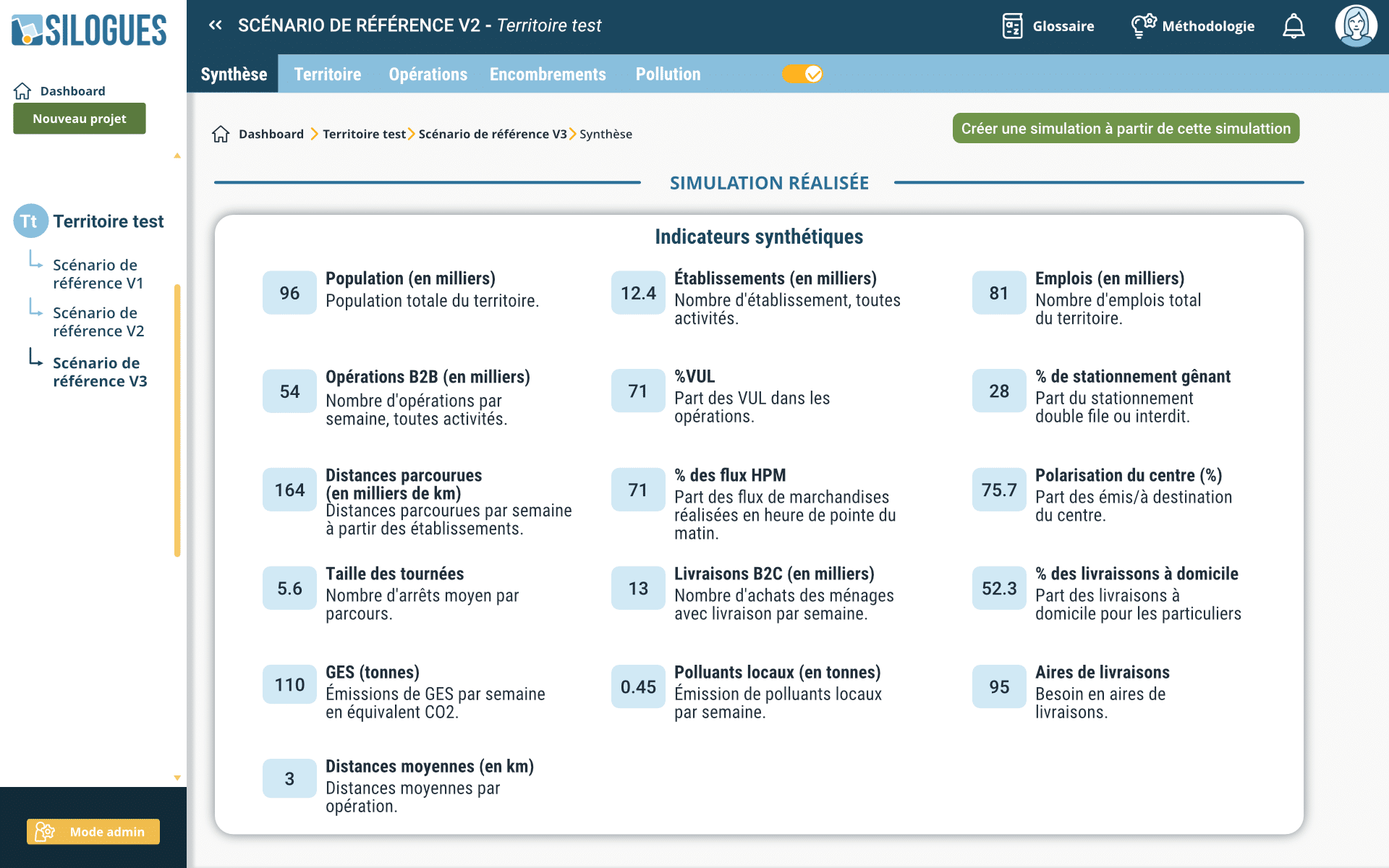Open the Glossaire icon in header
This screenshot has width=1389, height=868.
[x=1012, y=26]
